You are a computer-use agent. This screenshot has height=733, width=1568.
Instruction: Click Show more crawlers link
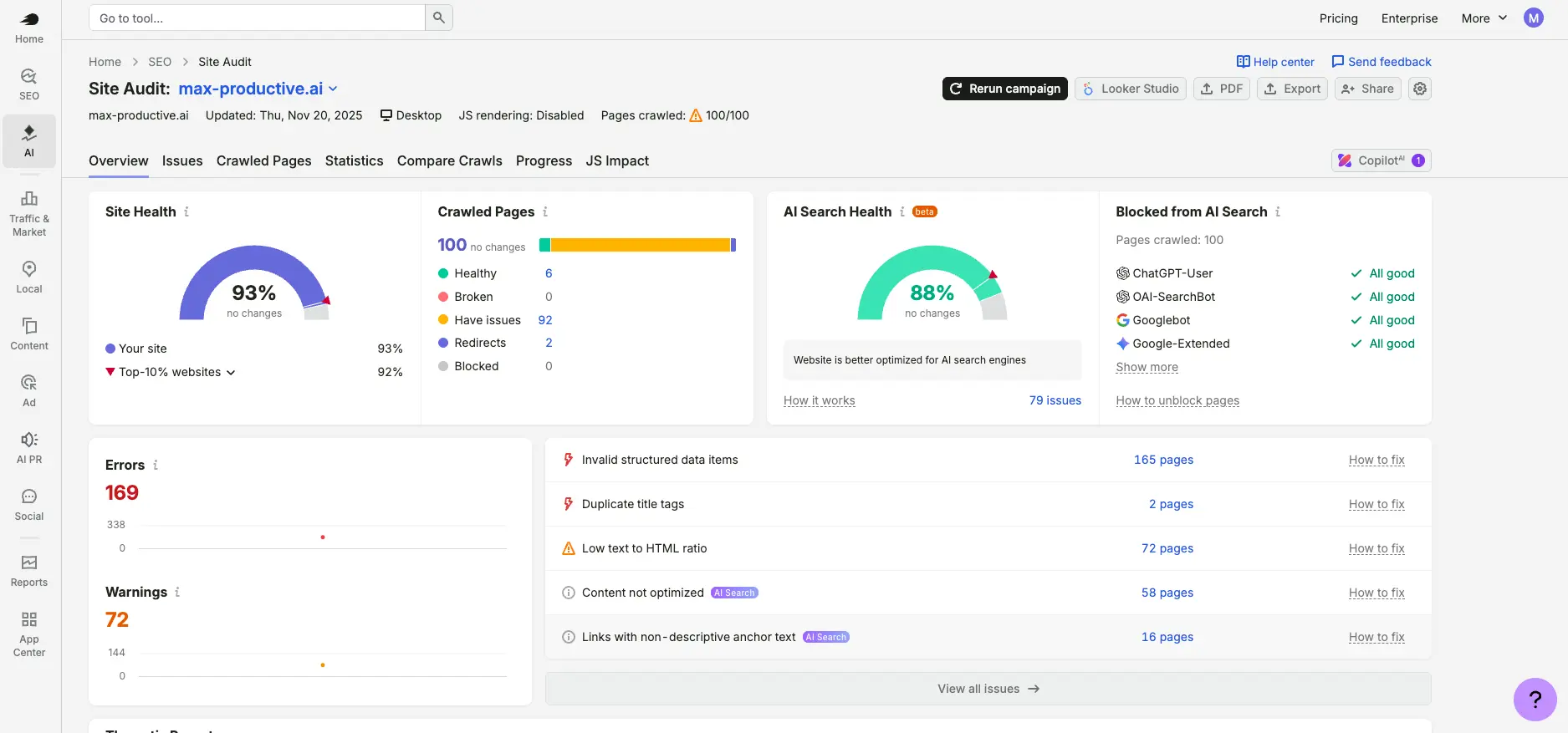click(1147, 367)
